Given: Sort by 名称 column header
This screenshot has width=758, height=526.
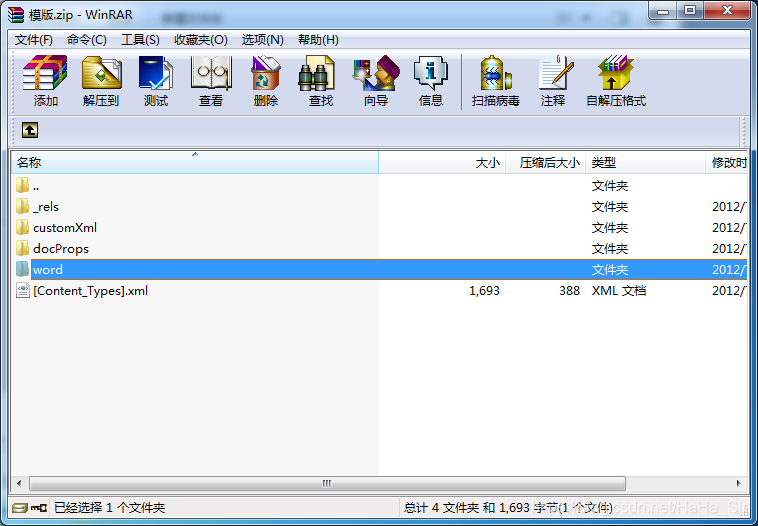Looking at the screenshot, I should 195,162.
